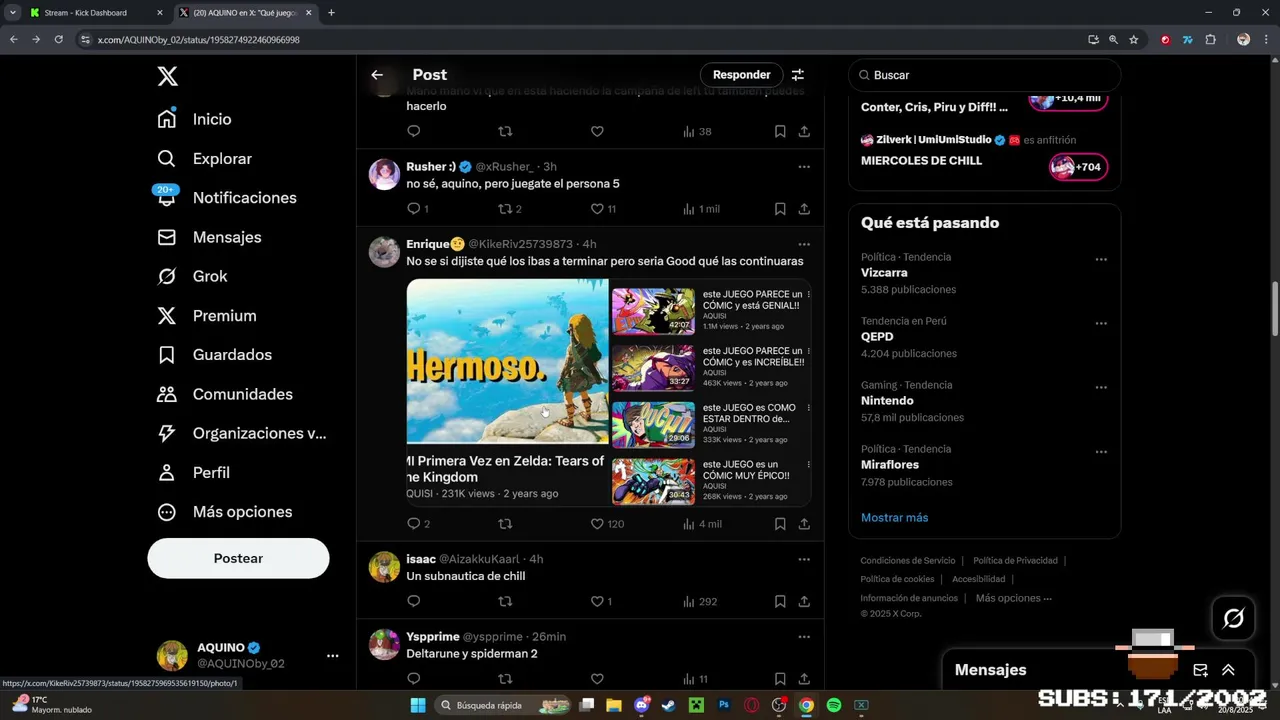Image resolution: width=1280 pixels, height=720 pixels.
Task: Open more options on Rusher's comment
Action: [x=804, y=167]
